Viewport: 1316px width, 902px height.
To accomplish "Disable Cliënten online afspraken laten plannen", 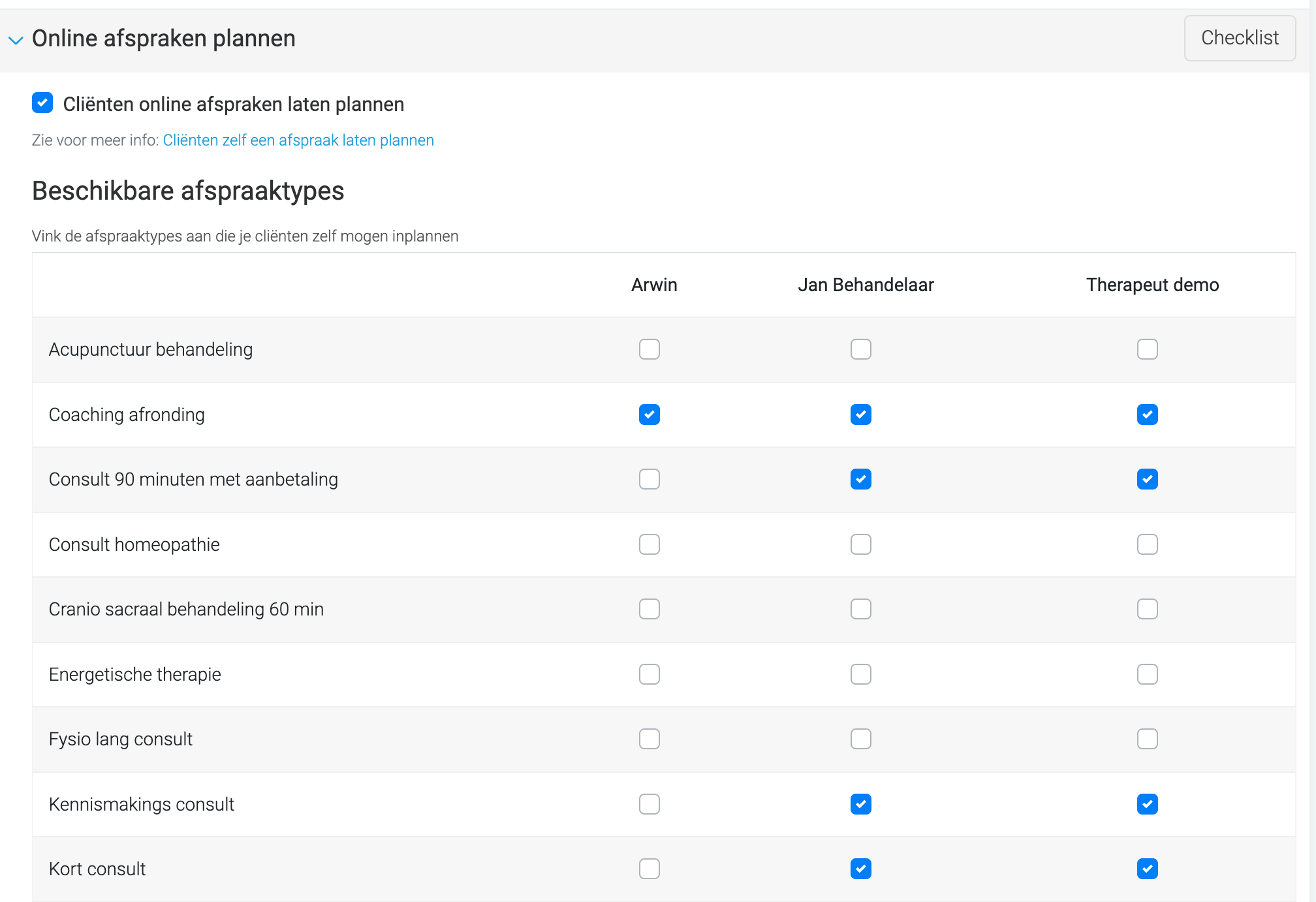I will pos(42,103).
